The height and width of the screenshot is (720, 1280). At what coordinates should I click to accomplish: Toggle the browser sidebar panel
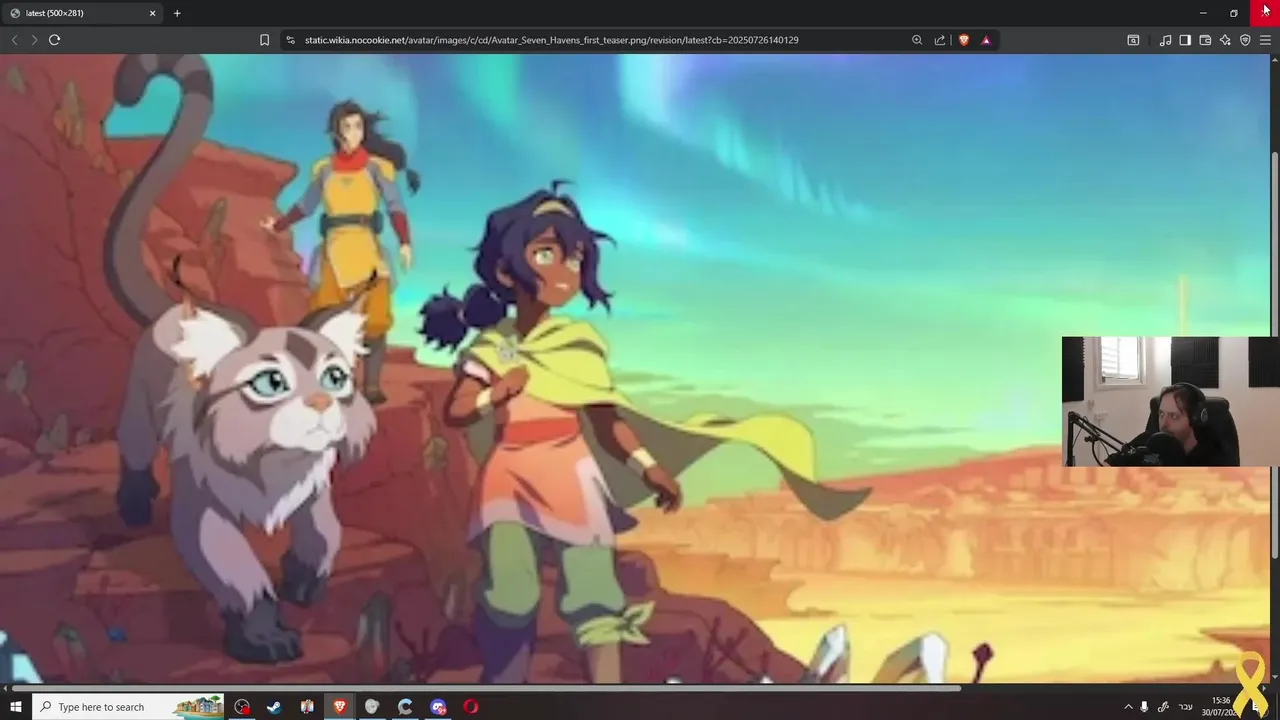click(1185, 40)
